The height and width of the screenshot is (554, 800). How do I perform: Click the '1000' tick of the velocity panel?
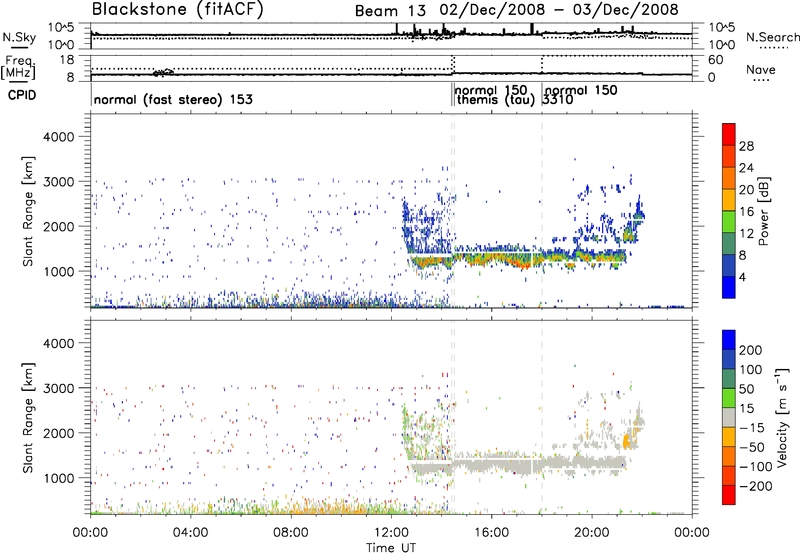coord(59,478)
